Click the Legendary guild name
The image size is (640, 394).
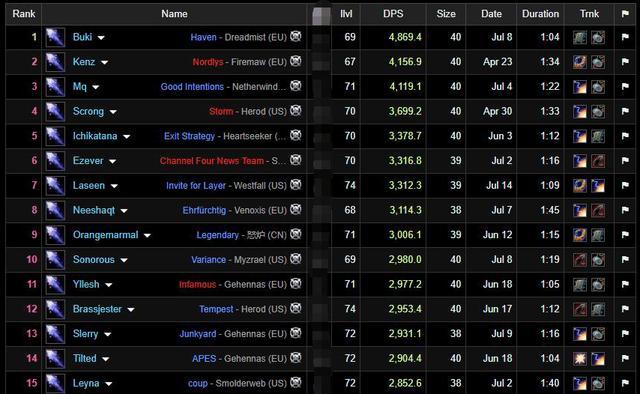click(x=217, y=235)
